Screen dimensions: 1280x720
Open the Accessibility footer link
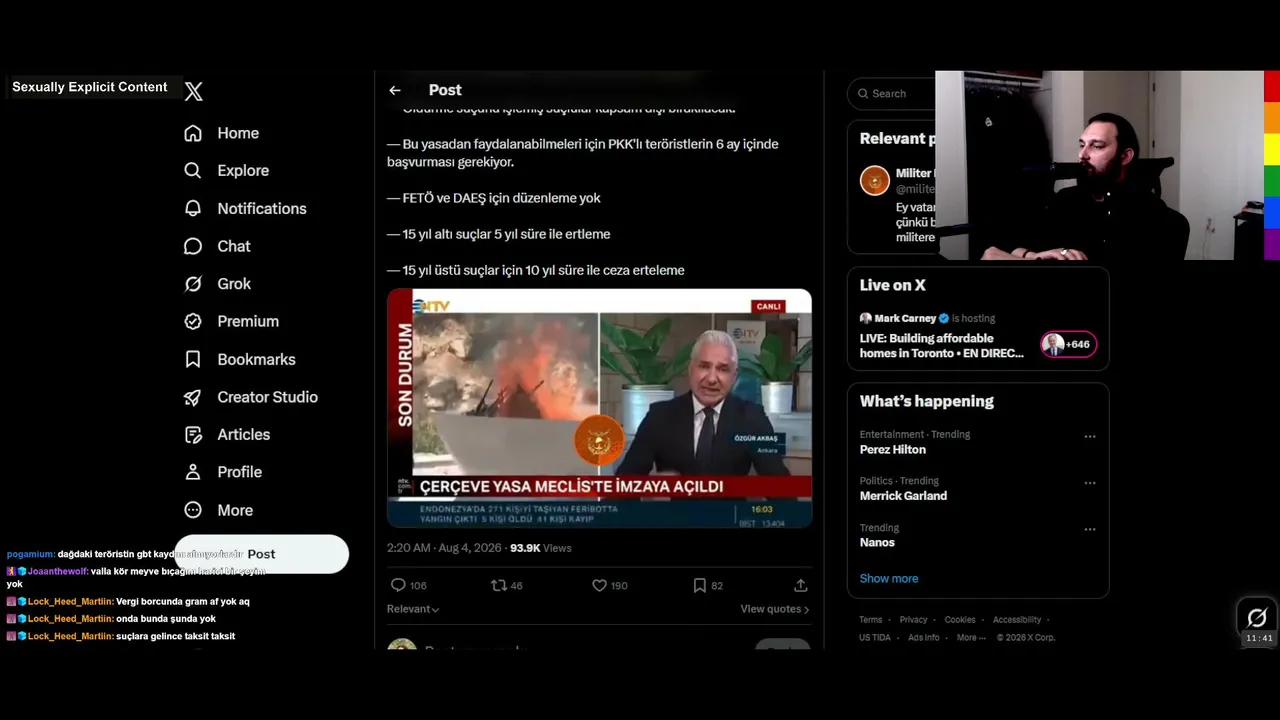1017,620
